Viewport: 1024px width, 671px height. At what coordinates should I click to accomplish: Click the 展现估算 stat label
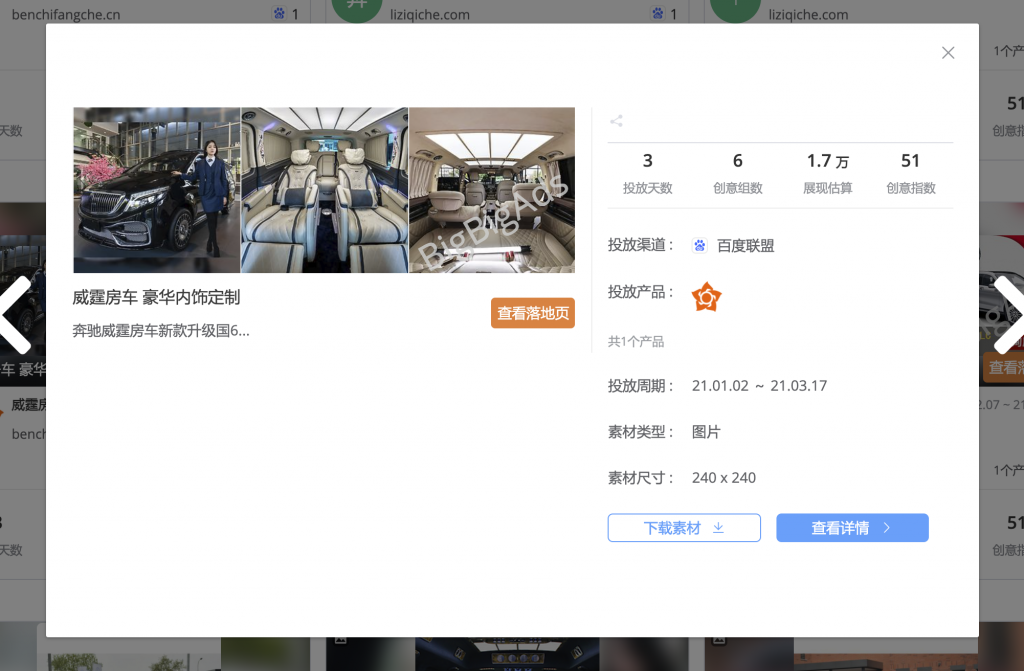(x=827, y=188)
